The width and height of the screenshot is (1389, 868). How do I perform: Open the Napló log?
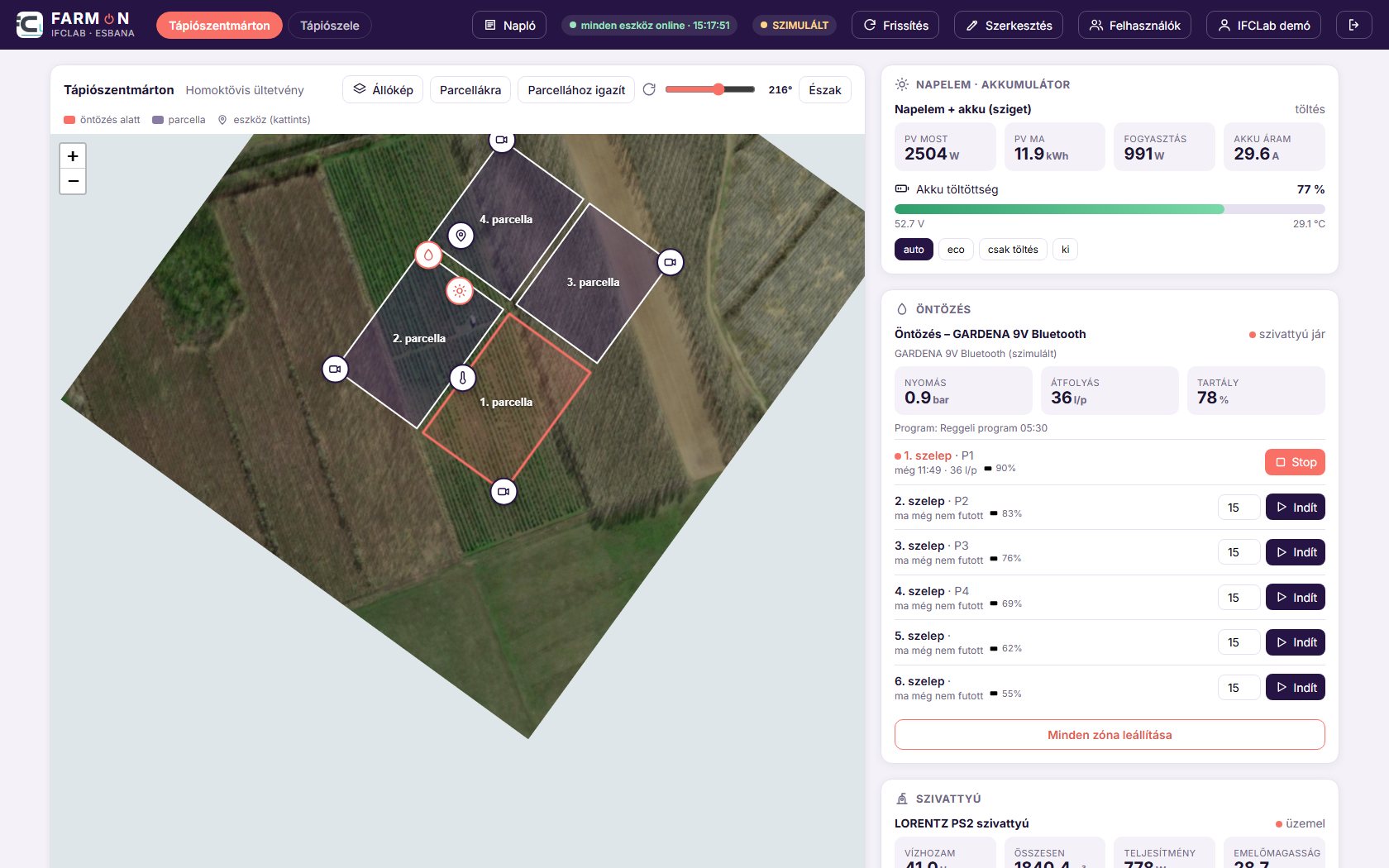[x=509, y=25]
